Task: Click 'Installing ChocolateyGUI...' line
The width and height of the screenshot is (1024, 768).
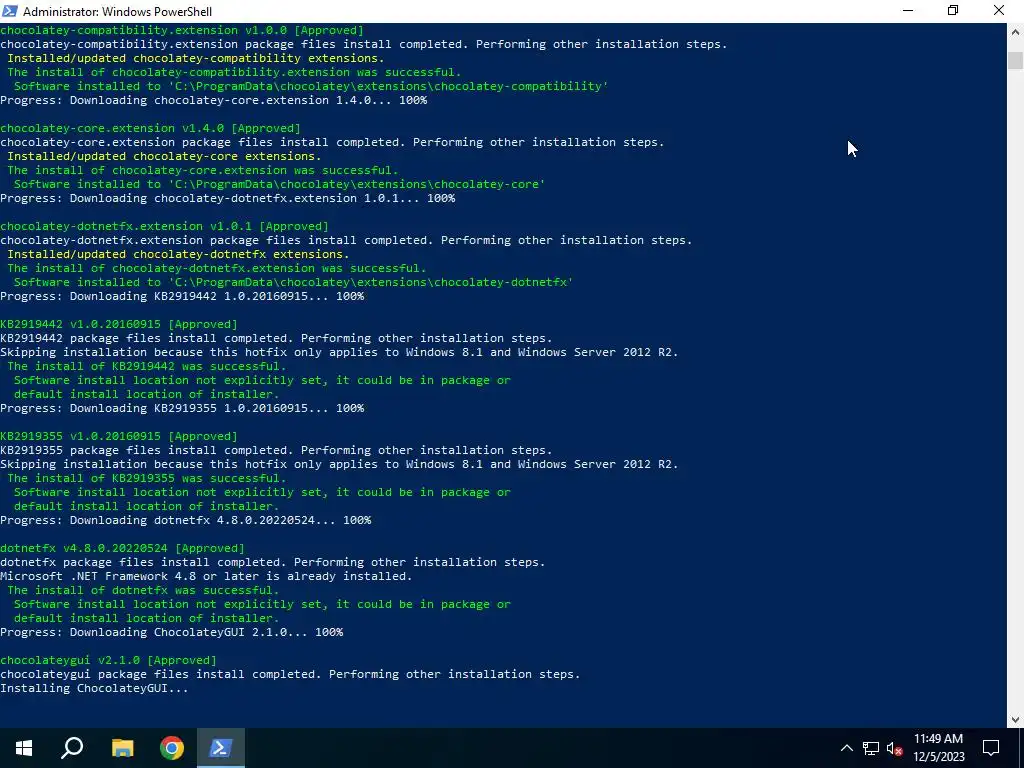Action: 94,688
